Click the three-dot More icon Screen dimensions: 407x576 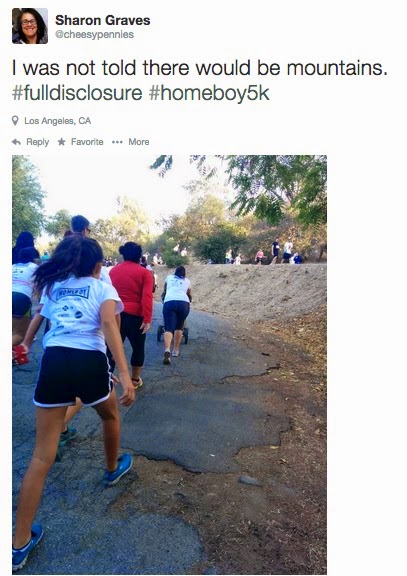117,142
